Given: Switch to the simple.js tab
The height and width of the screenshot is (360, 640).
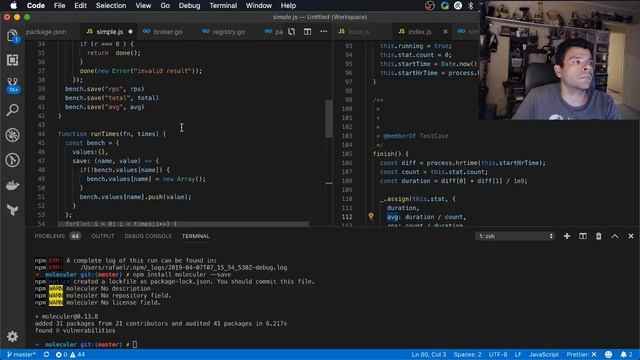Looking at the screenshot, I should (109, 31).
